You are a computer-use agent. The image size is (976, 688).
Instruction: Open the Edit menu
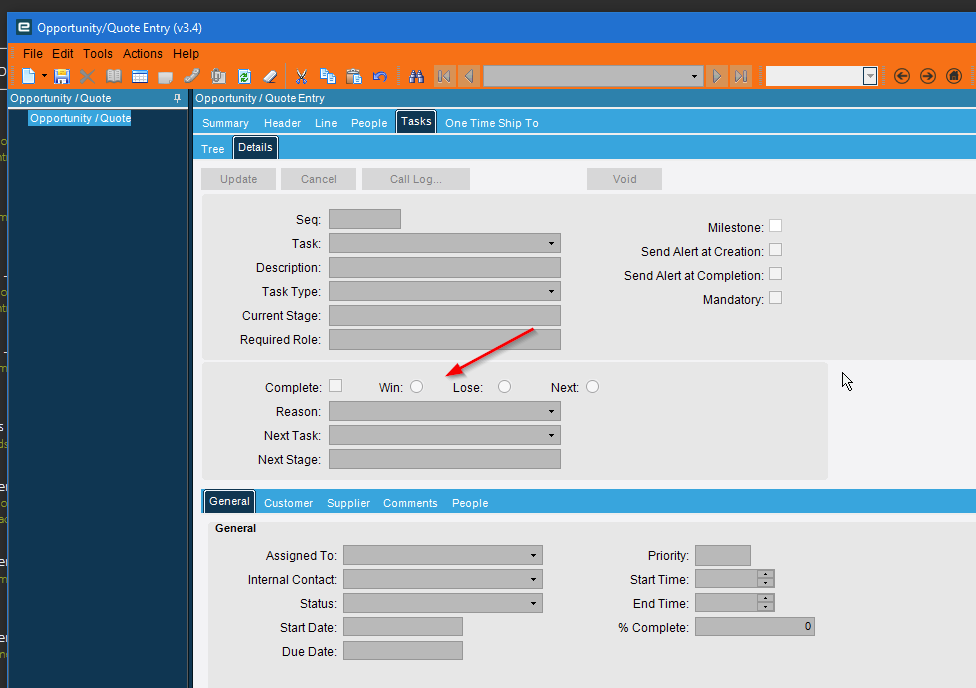pyautogui.click(x=62, y=54)
